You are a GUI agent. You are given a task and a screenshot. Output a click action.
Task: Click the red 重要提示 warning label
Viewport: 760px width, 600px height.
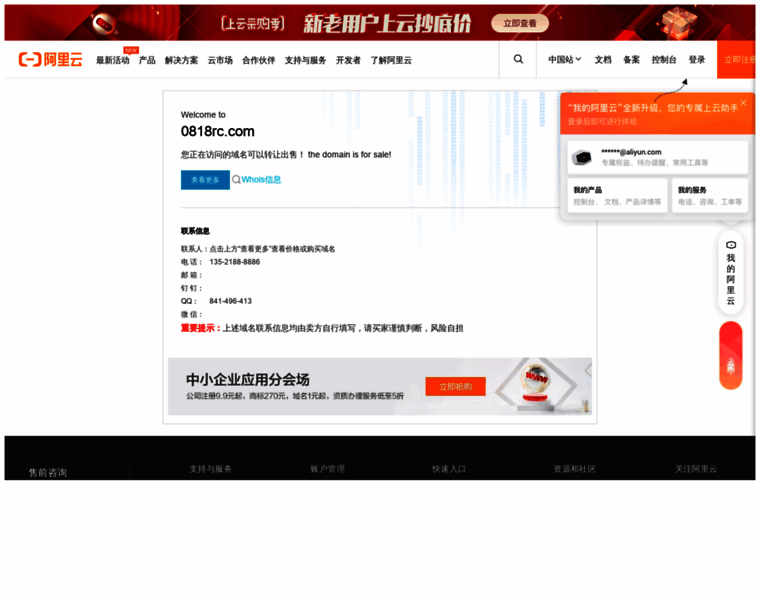coord(201,328)
